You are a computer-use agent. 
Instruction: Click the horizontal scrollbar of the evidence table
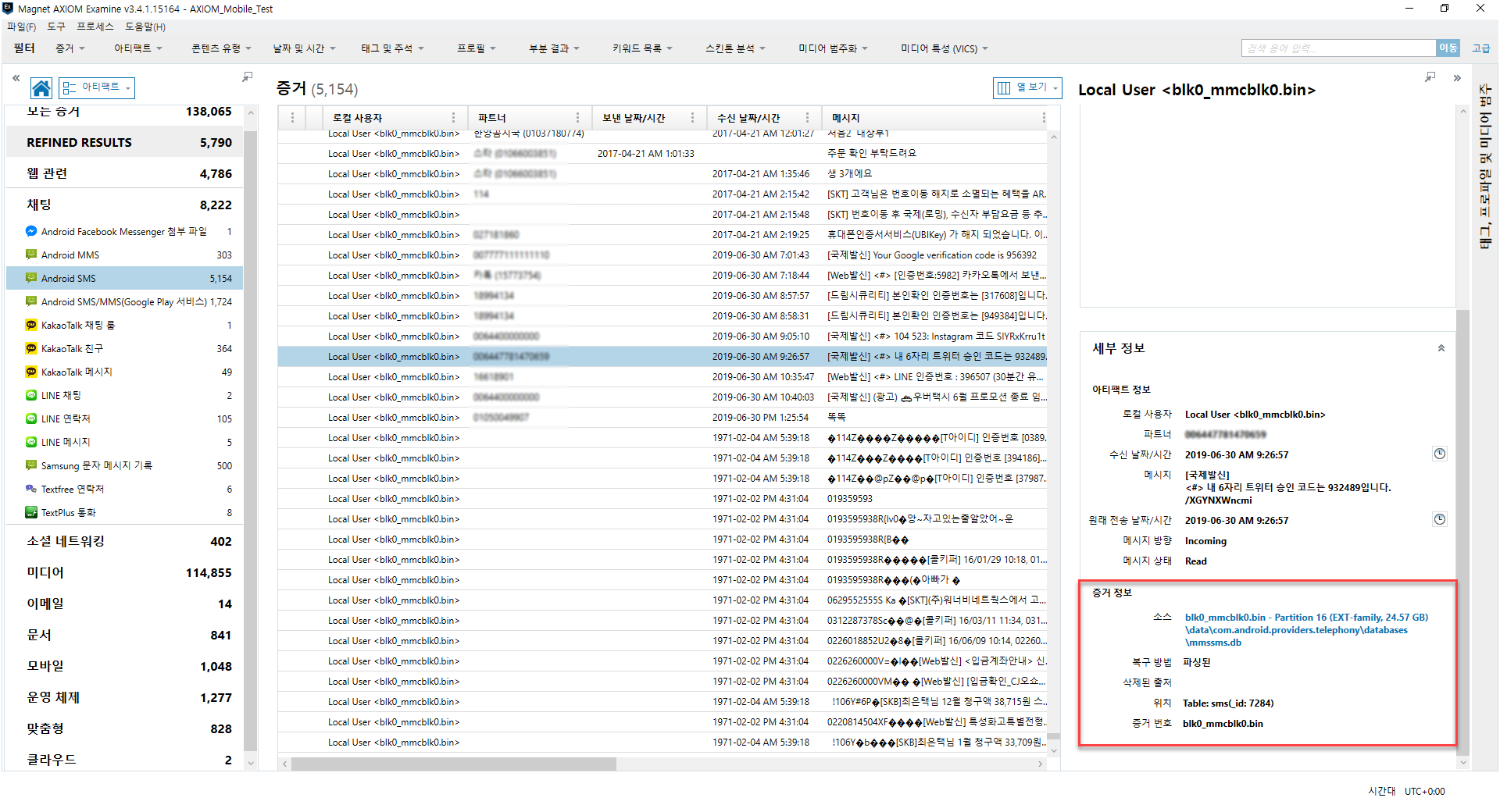(453, 764)
